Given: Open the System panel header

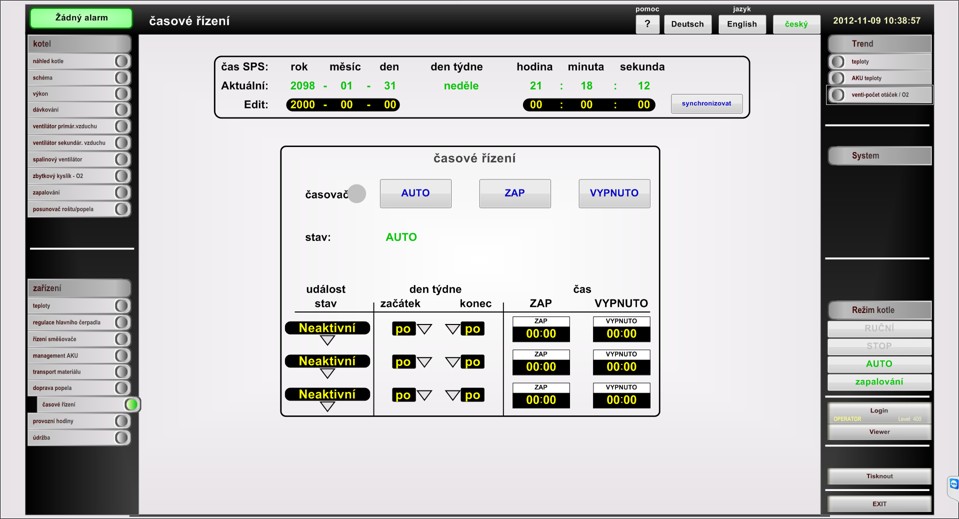Looking at the screenshot, I should [x=879, y=155].
